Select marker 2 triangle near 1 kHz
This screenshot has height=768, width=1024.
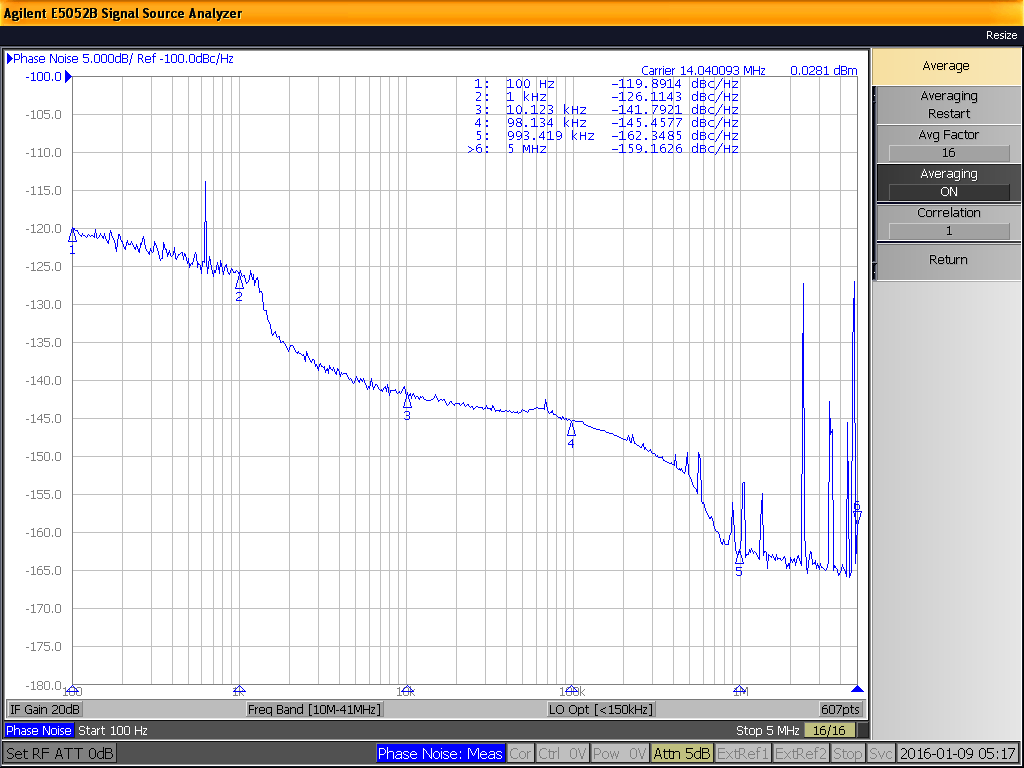tap(240, 282)
